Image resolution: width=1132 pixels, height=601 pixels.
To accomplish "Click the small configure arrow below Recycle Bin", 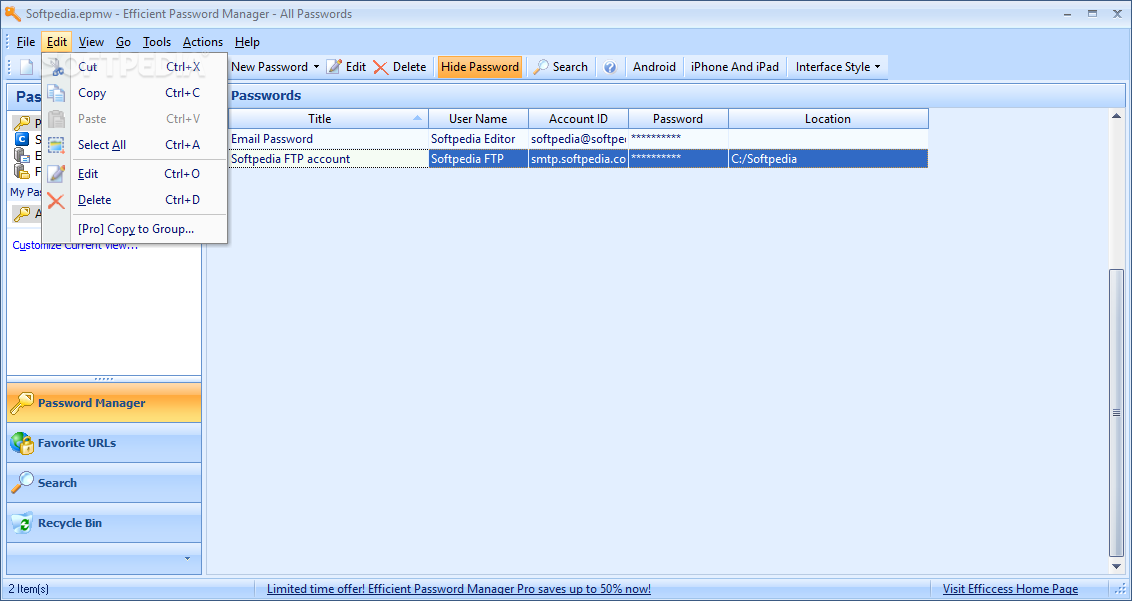I will click(188, 558).
